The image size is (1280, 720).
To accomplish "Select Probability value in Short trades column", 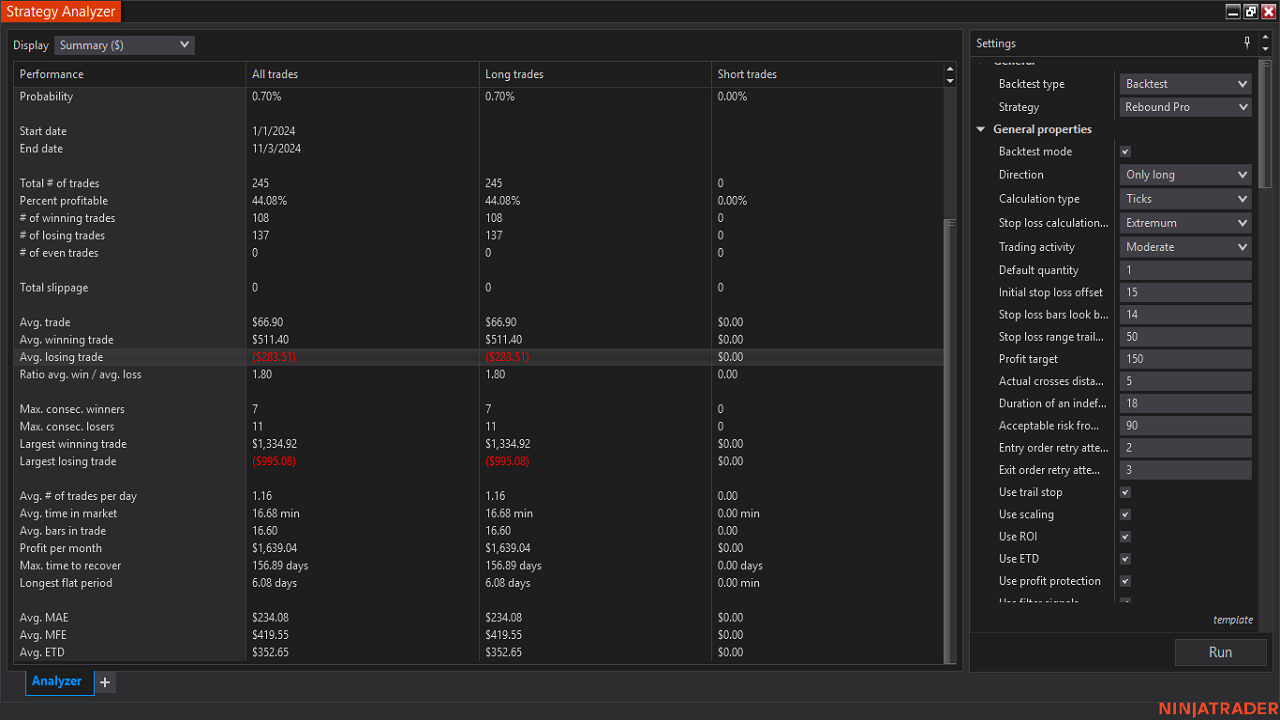I will pyautogui.click(x=732, y=97).
